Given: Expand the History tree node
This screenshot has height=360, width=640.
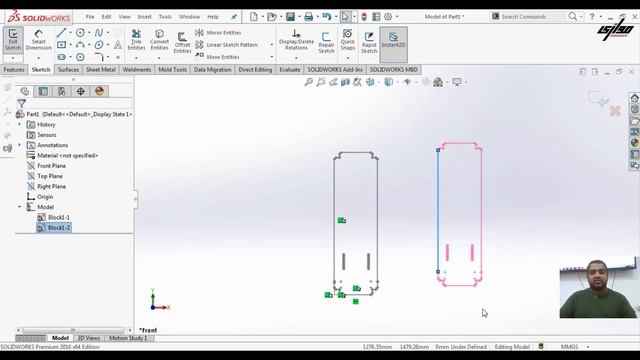Looking at the screenshot, I should click(x=19, y=124).
